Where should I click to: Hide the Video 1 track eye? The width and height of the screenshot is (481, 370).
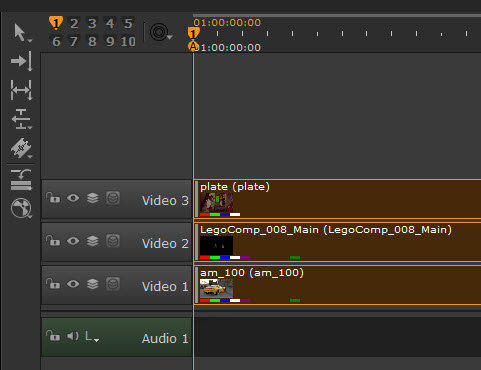point(73,284)
